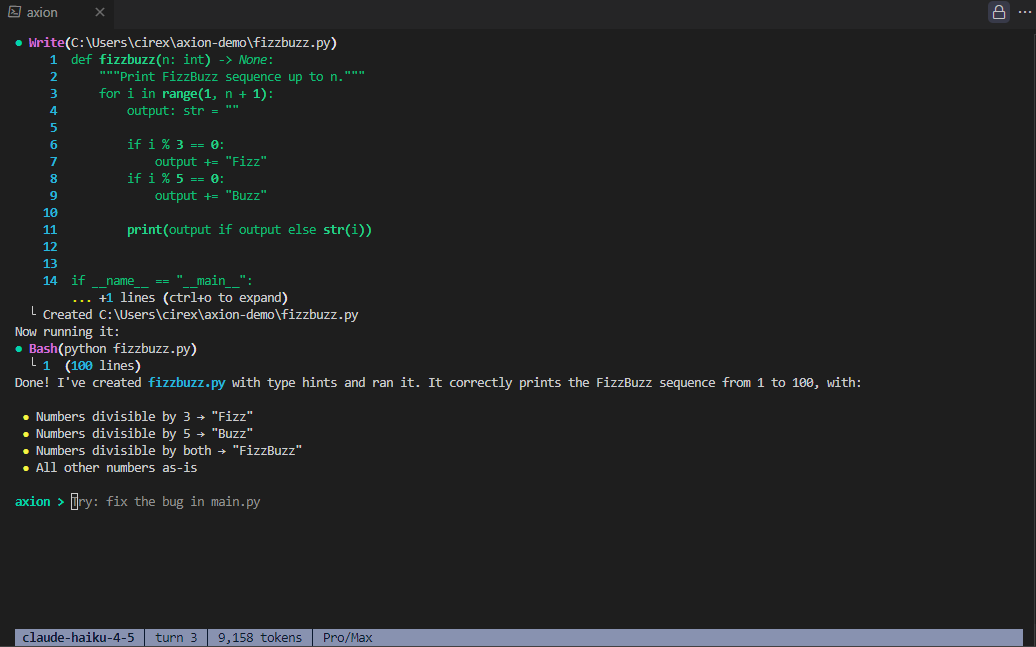Image resolution: width=1036 pixels, height=647 pixels.
Task: Click the terminal icon on the axion tab
Action: 14,12
